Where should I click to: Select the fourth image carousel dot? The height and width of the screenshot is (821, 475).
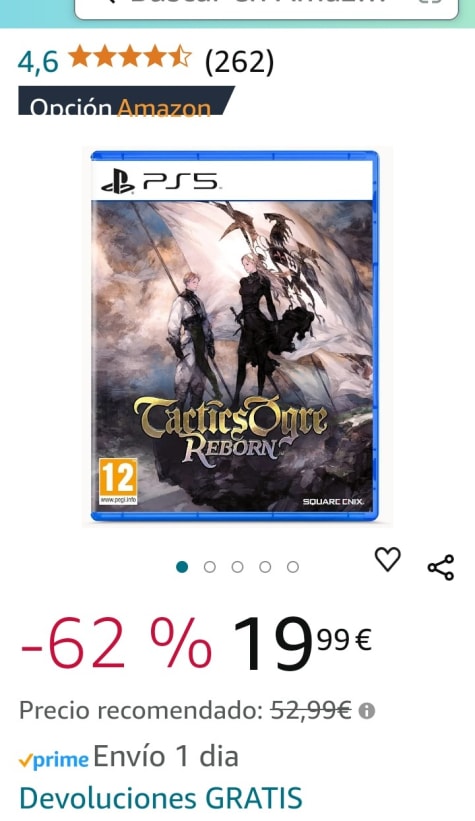pyautogui.click(x=266, y=567)
